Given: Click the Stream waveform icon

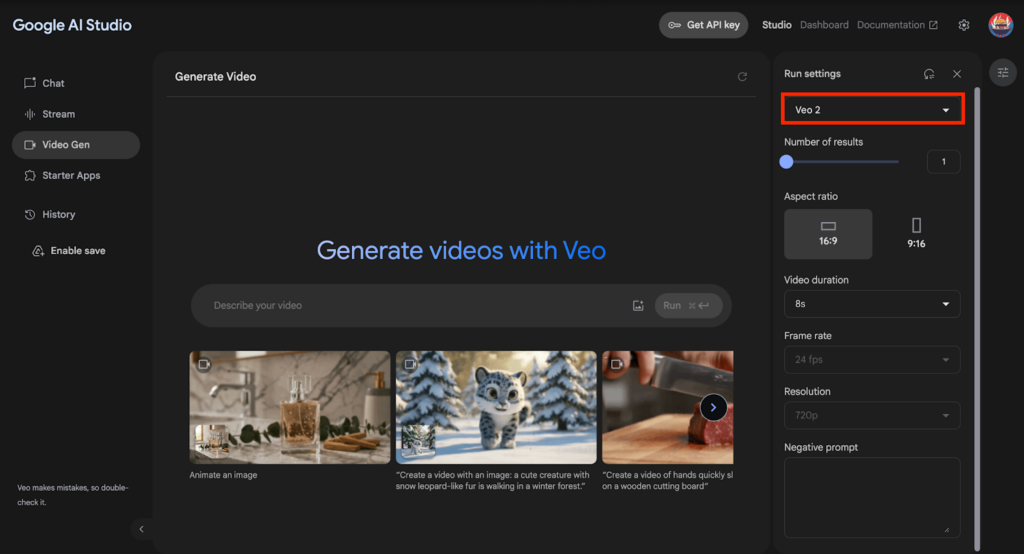Looking at the screenshot, I should point(30,114).
